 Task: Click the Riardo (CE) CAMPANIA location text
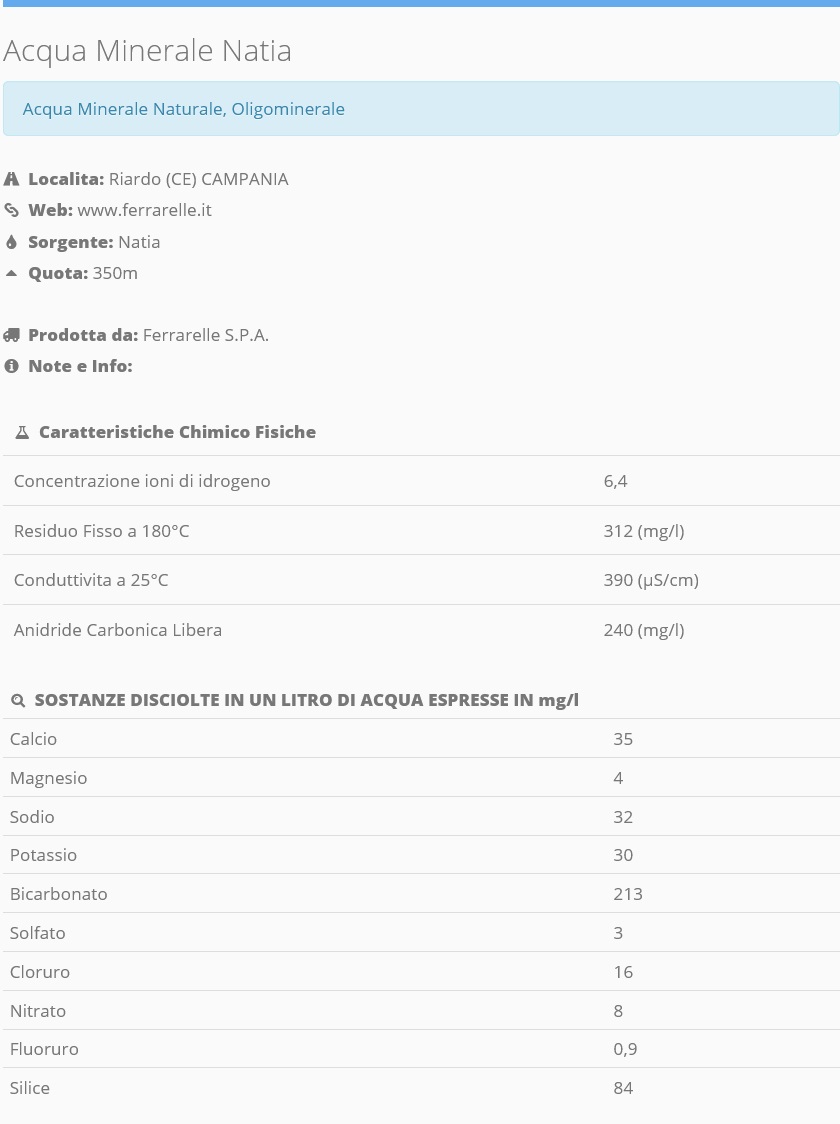click(199, 179)
